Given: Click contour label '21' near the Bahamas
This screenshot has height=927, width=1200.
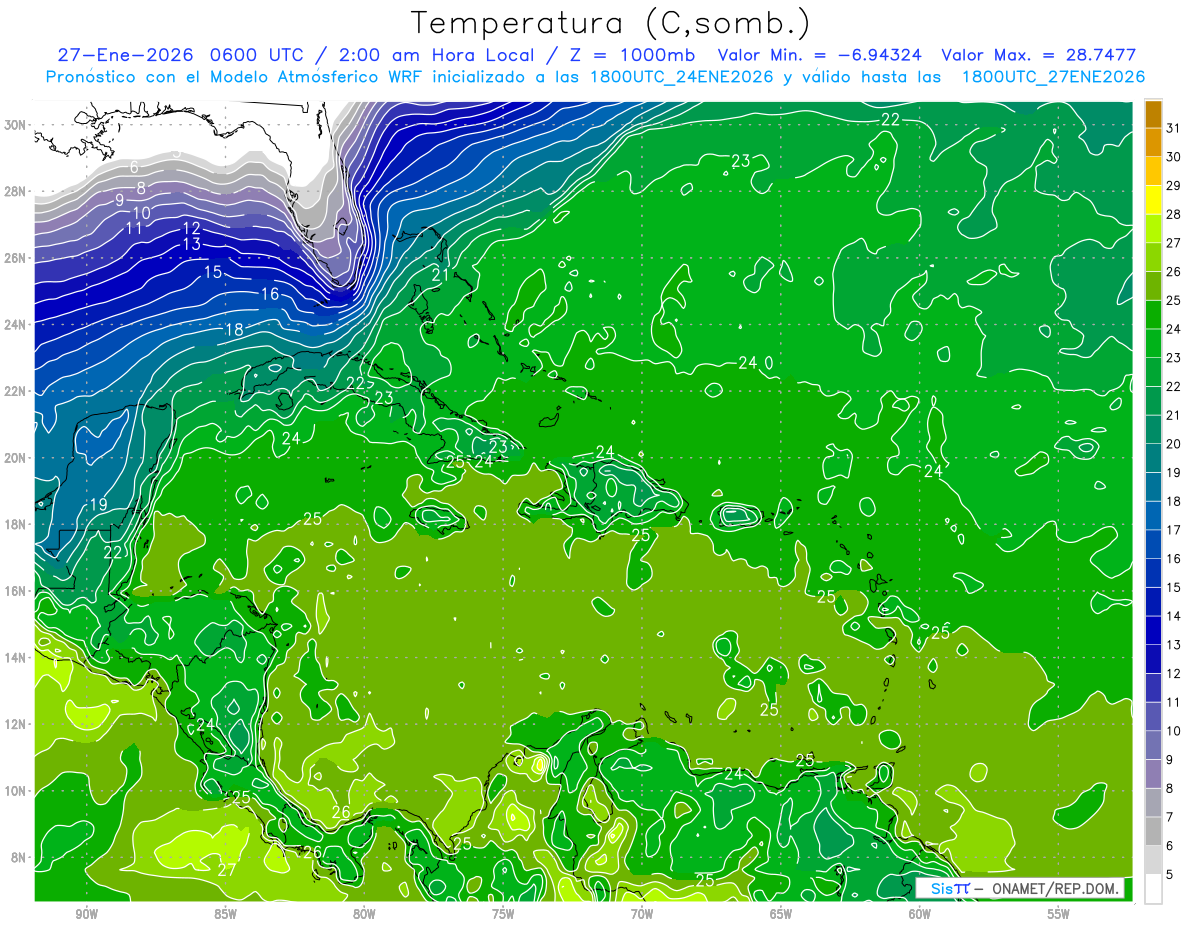Looking at the screenshot, I should (441, 274).
